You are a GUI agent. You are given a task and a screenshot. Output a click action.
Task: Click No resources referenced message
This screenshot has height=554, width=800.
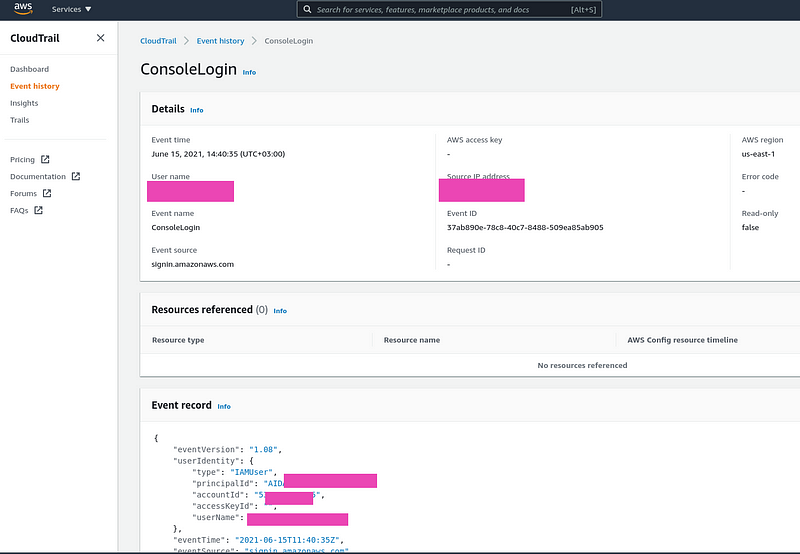coord(582,365)
